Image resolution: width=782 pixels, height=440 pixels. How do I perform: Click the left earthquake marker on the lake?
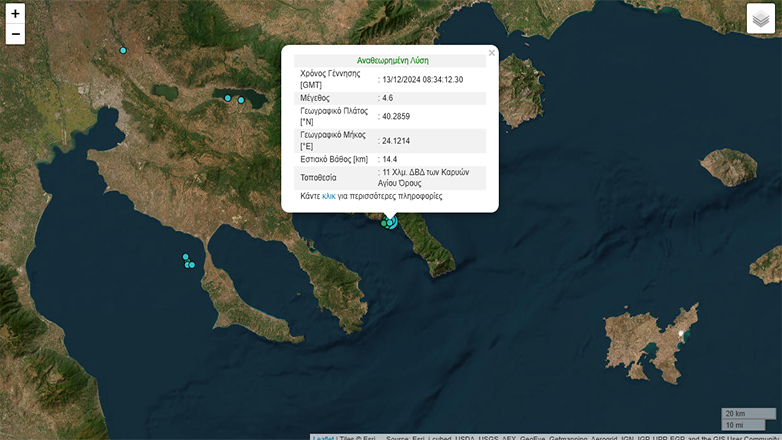point(228,98)
